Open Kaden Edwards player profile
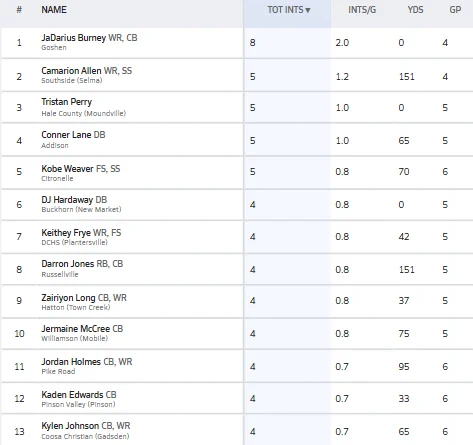This screenshot has width=473, height=445. click(x=72, y=395)
